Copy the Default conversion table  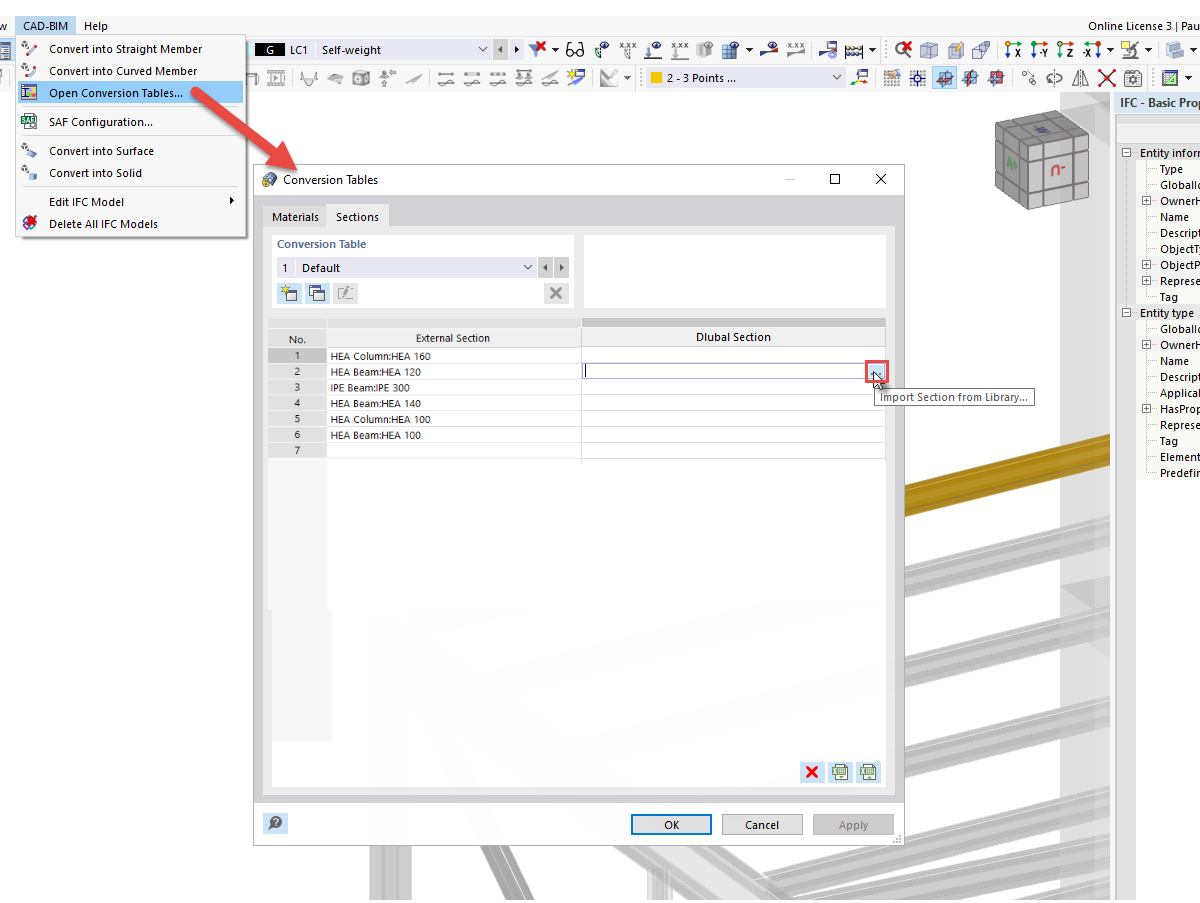317,293
